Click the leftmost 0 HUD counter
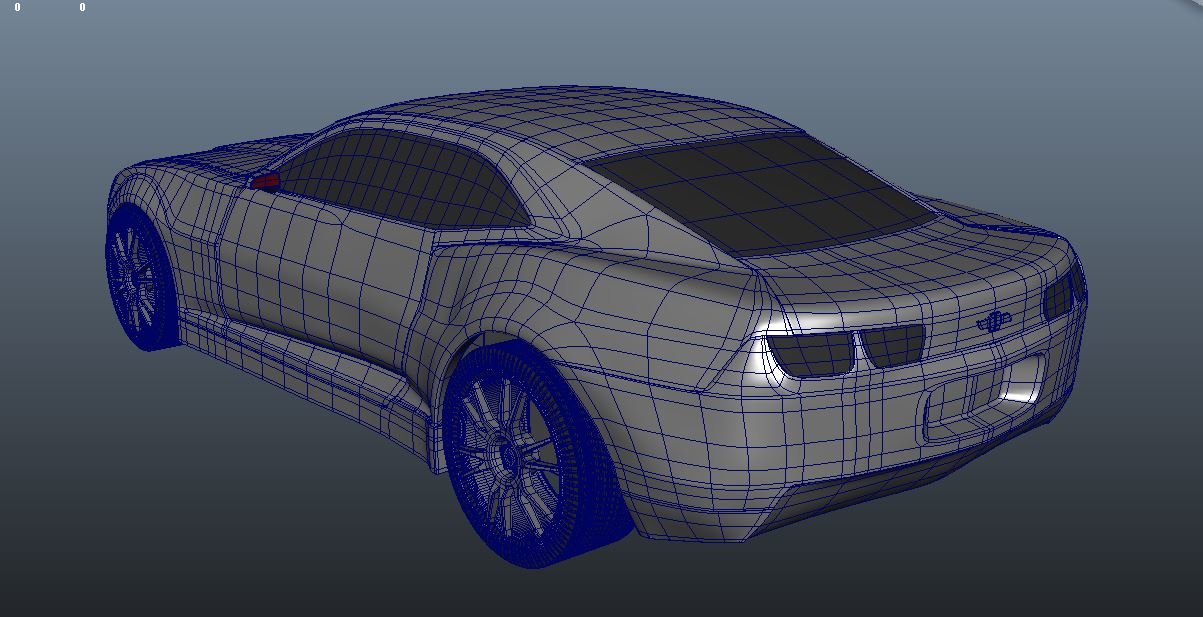The height and width of the screenshot is (617, 1203). pyautogui.click(x=16, y=7)
